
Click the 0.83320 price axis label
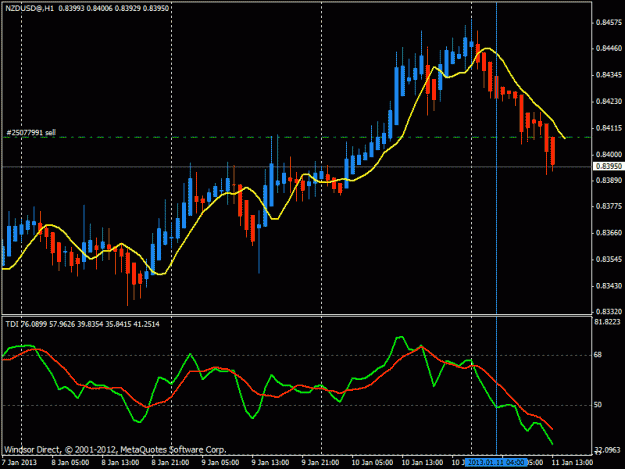[609, 311]
